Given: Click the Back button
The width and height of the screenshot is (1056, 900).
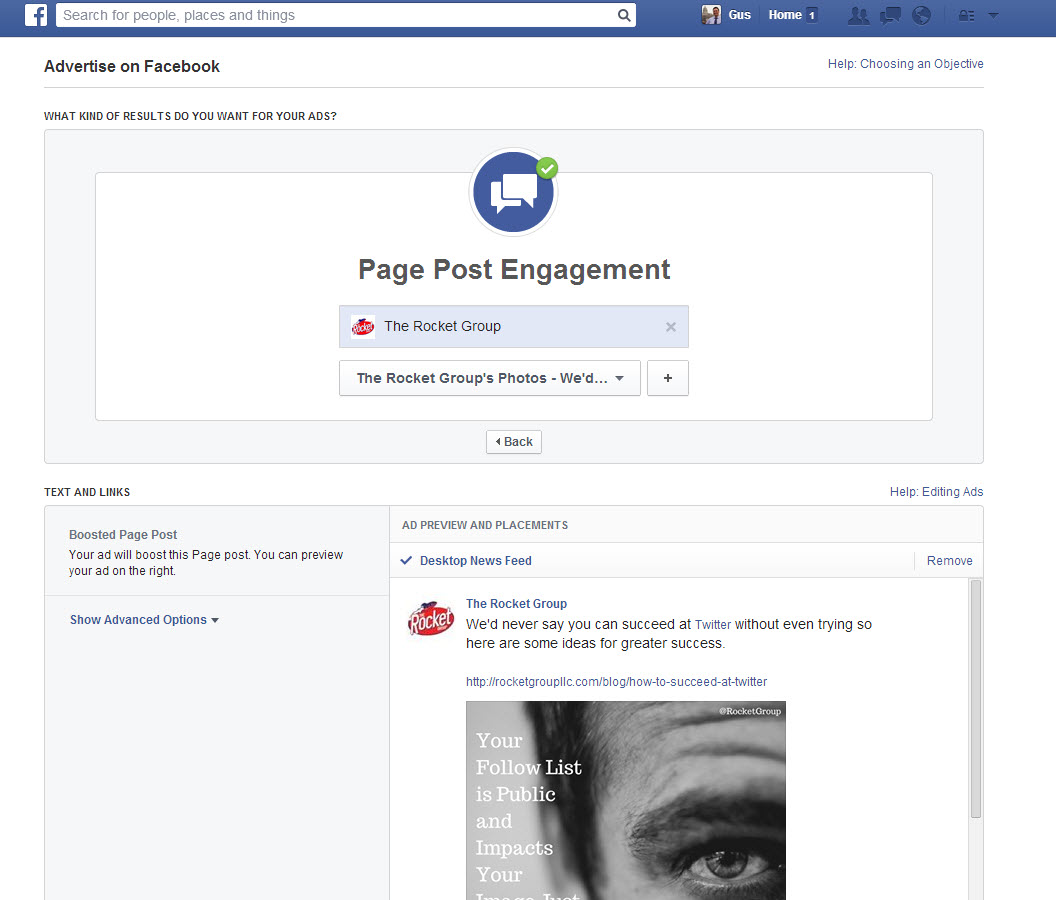Looking at the screenshot, I should coord(514,442).
